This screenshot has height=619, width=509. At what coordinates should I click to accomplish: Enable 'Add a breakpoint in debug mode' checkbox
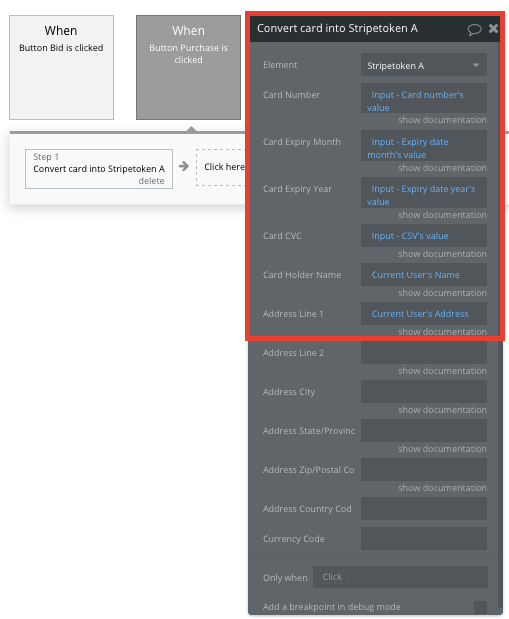tap(480, 607)
